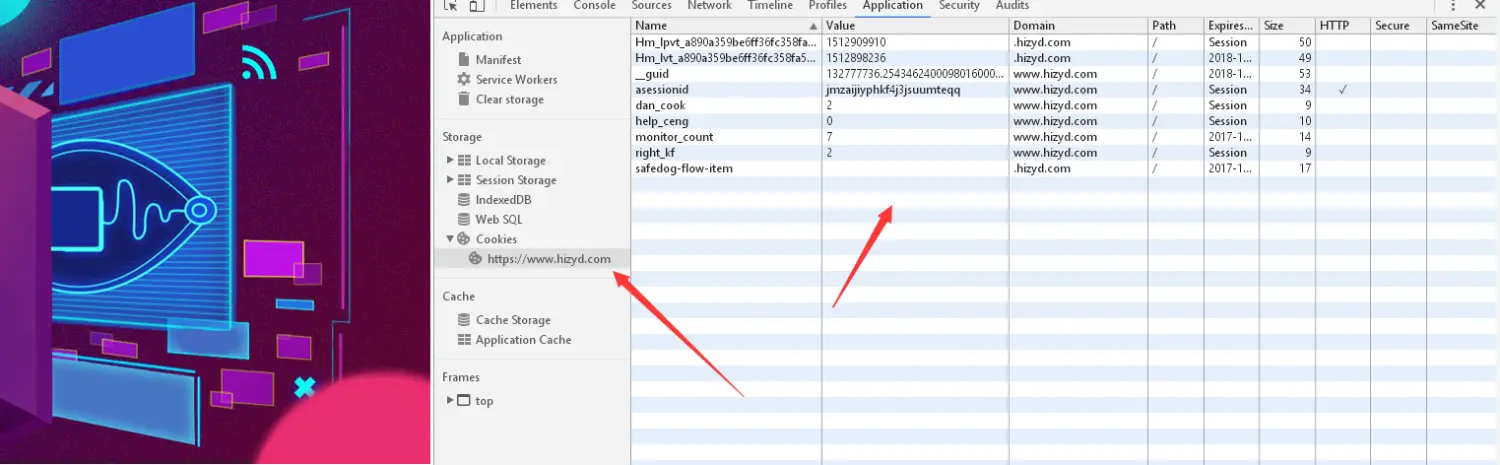Viewport: 1500px width, 465px height.
Task: Click the value 1512909910
Action: (x=856, y=42)
